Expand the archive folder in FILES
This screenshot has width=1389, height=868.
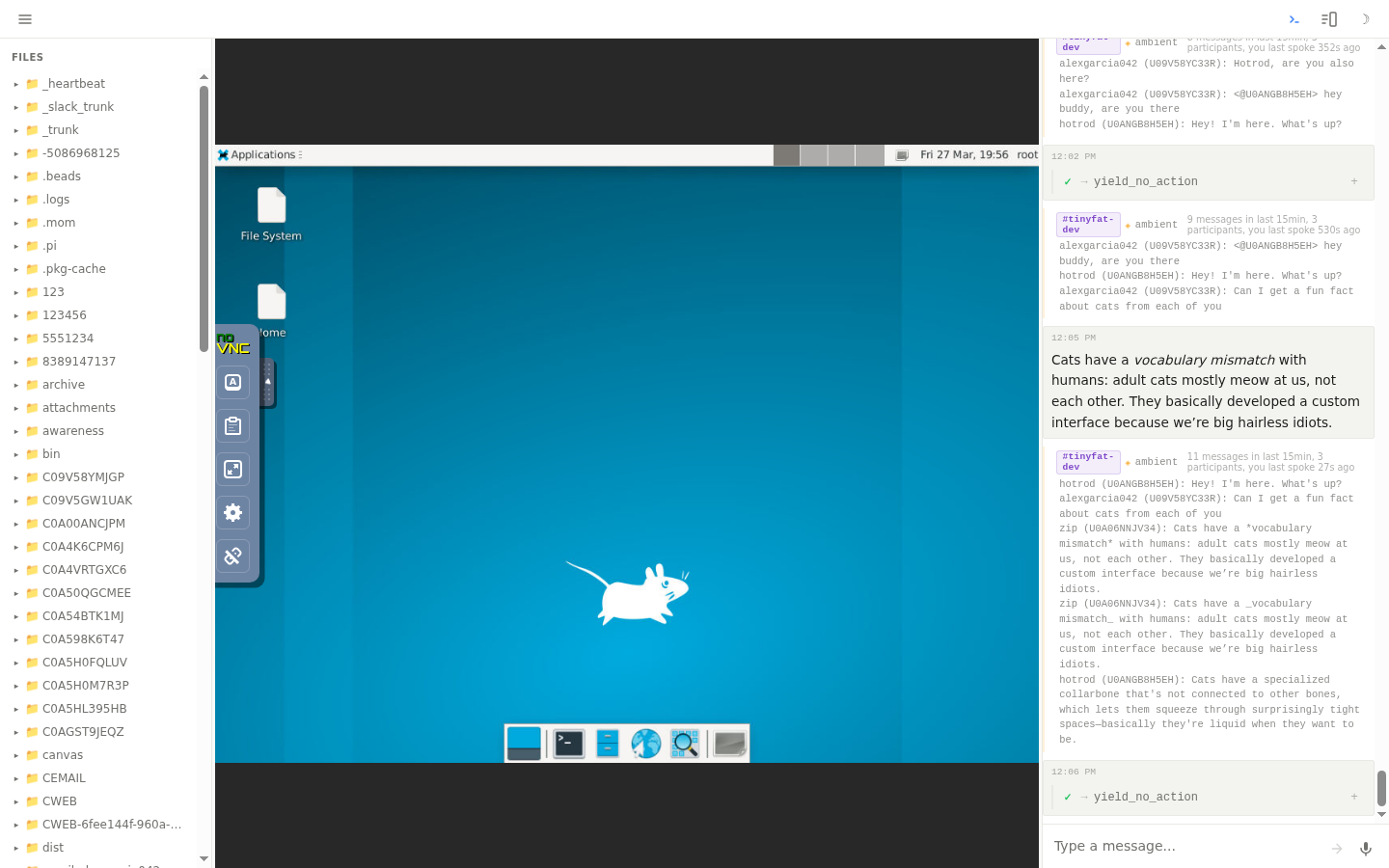[16, 384]
